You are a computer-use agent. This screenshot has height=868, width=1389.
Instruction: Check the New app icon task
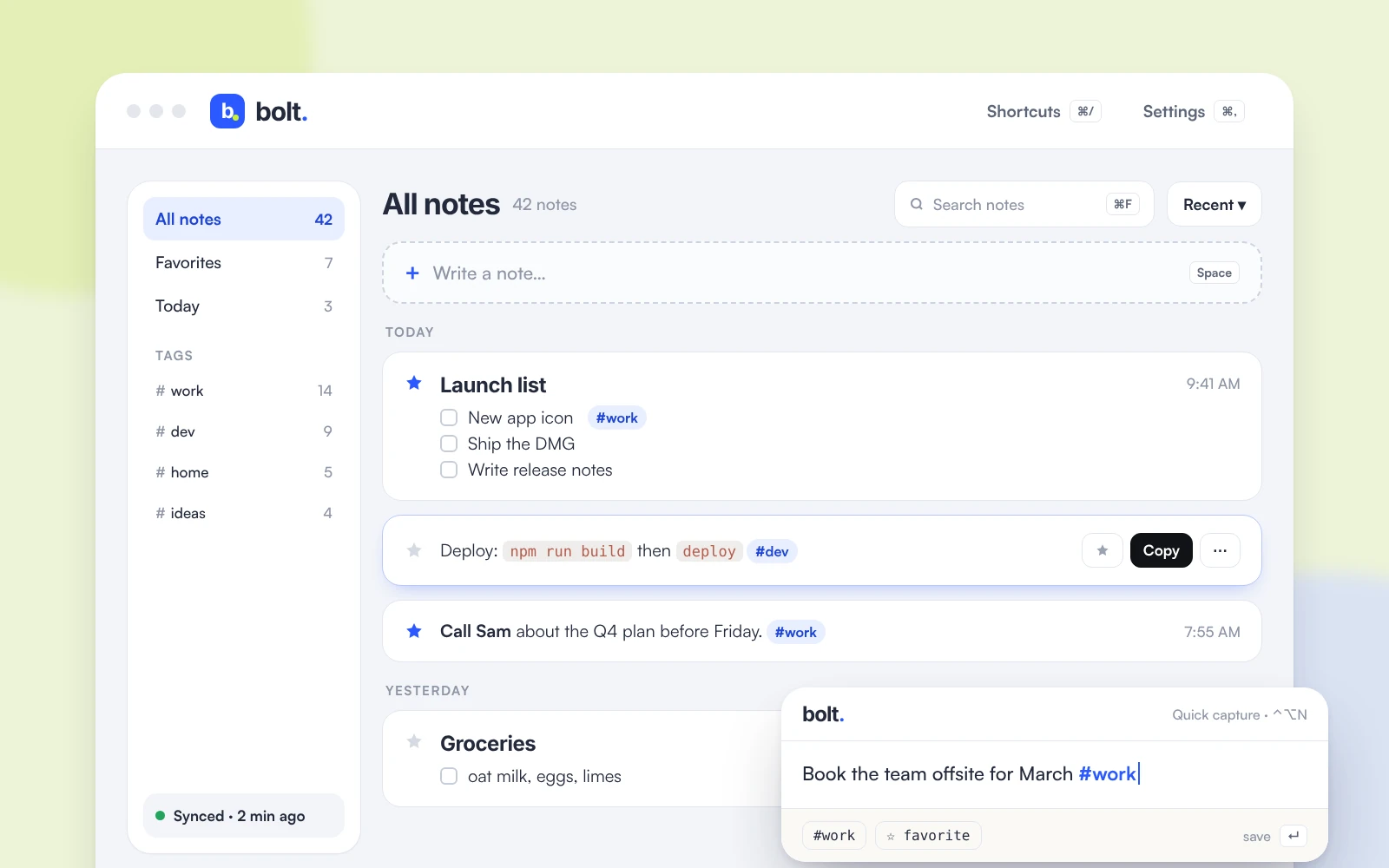coord(449,418)
